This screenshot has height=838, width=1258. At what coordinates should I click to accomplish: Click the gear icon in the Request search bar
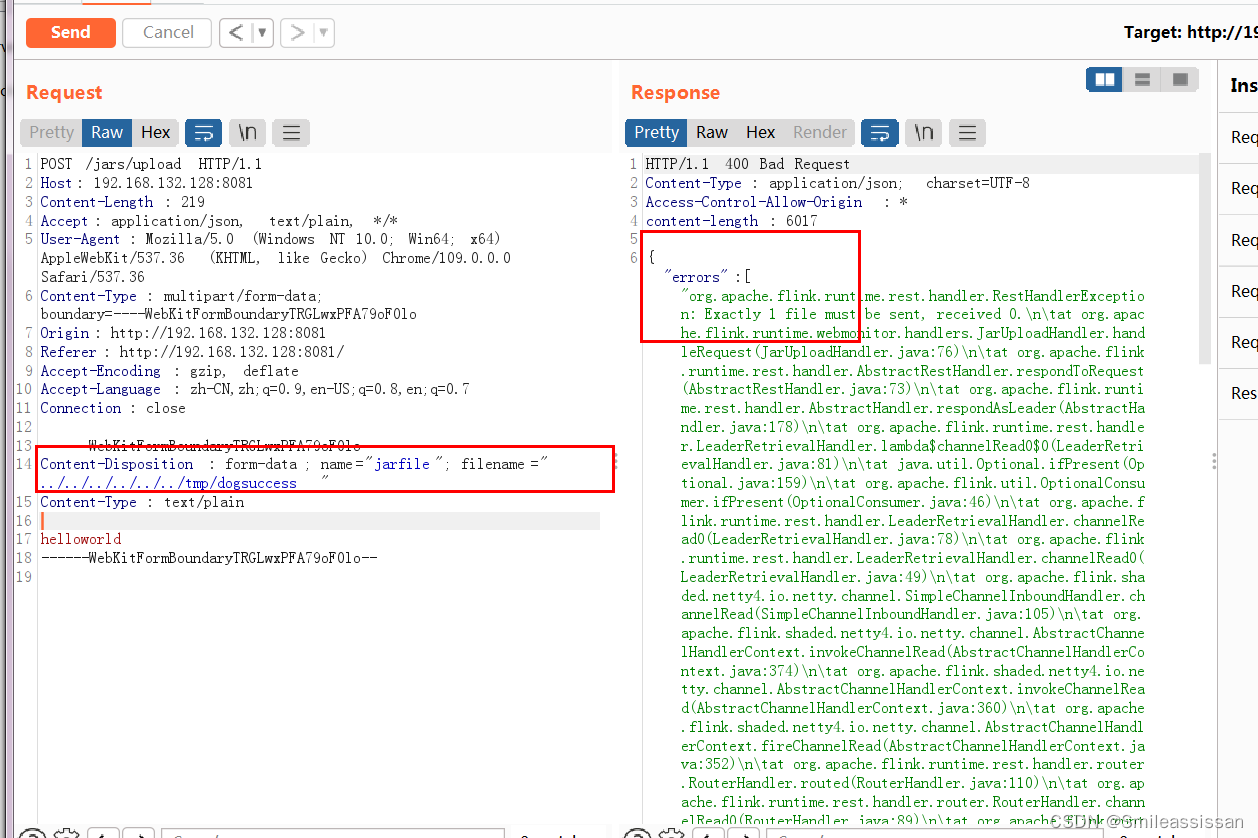tap(67, 832)
